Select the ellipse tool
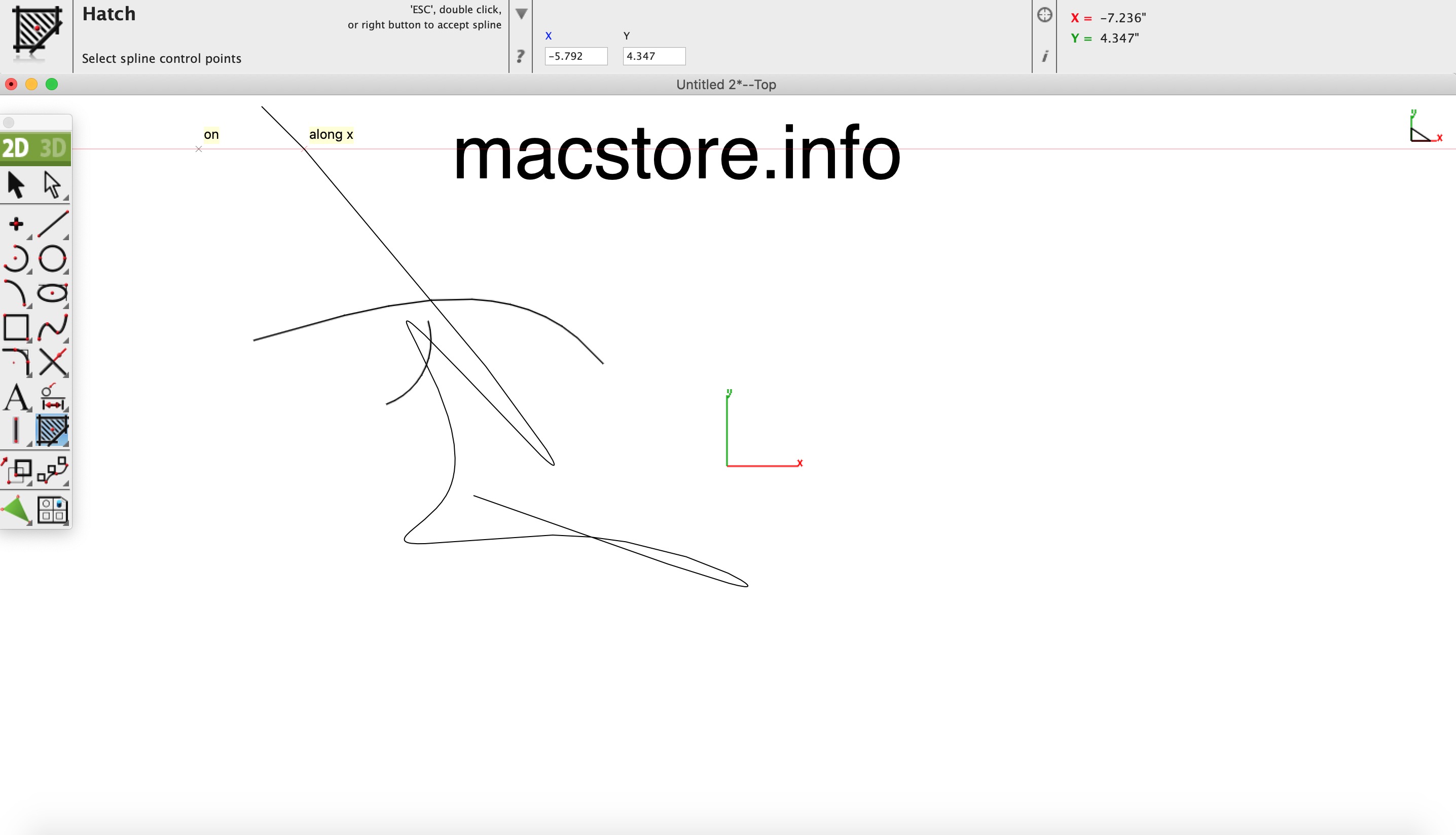This screenshot has height=835, width=1456. (52, 293)
